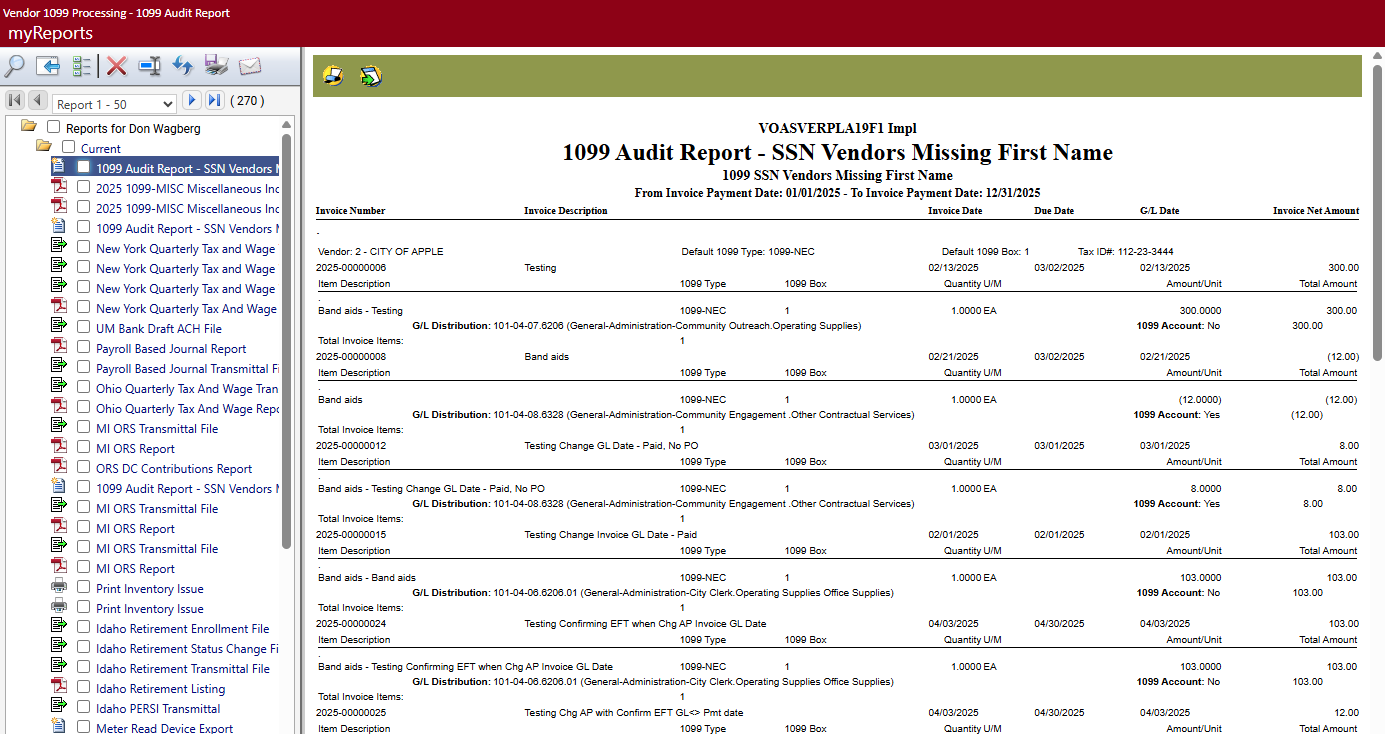The height and width of the screenshot is (734, 1385).
Task: Click the select-all checklist icon
Action: [x=82, y=67]
